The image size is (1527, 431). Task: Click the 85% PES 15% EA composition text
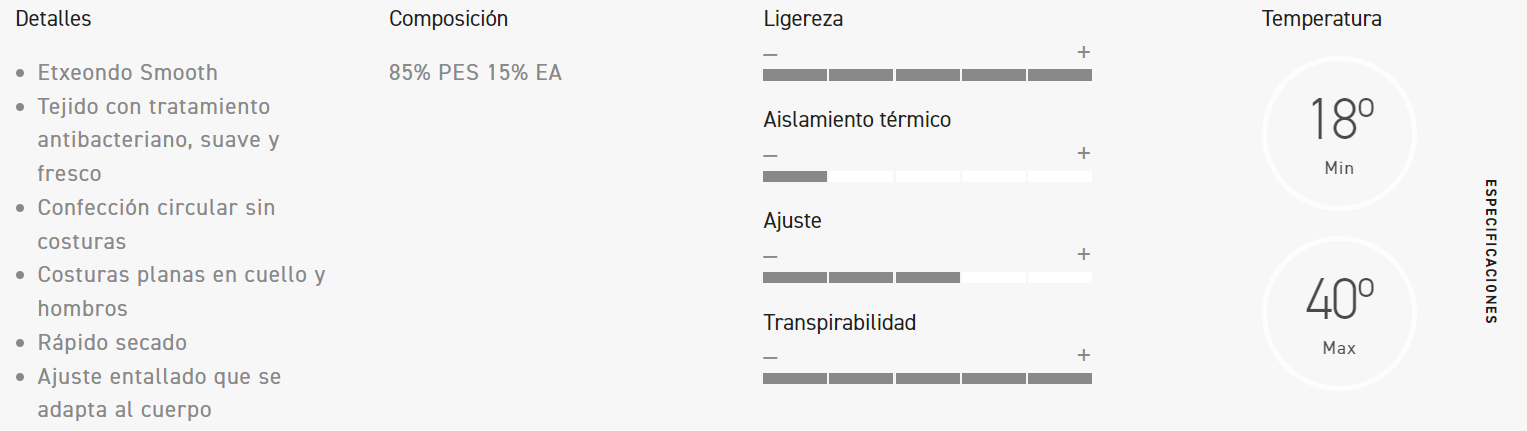point(475,73)
